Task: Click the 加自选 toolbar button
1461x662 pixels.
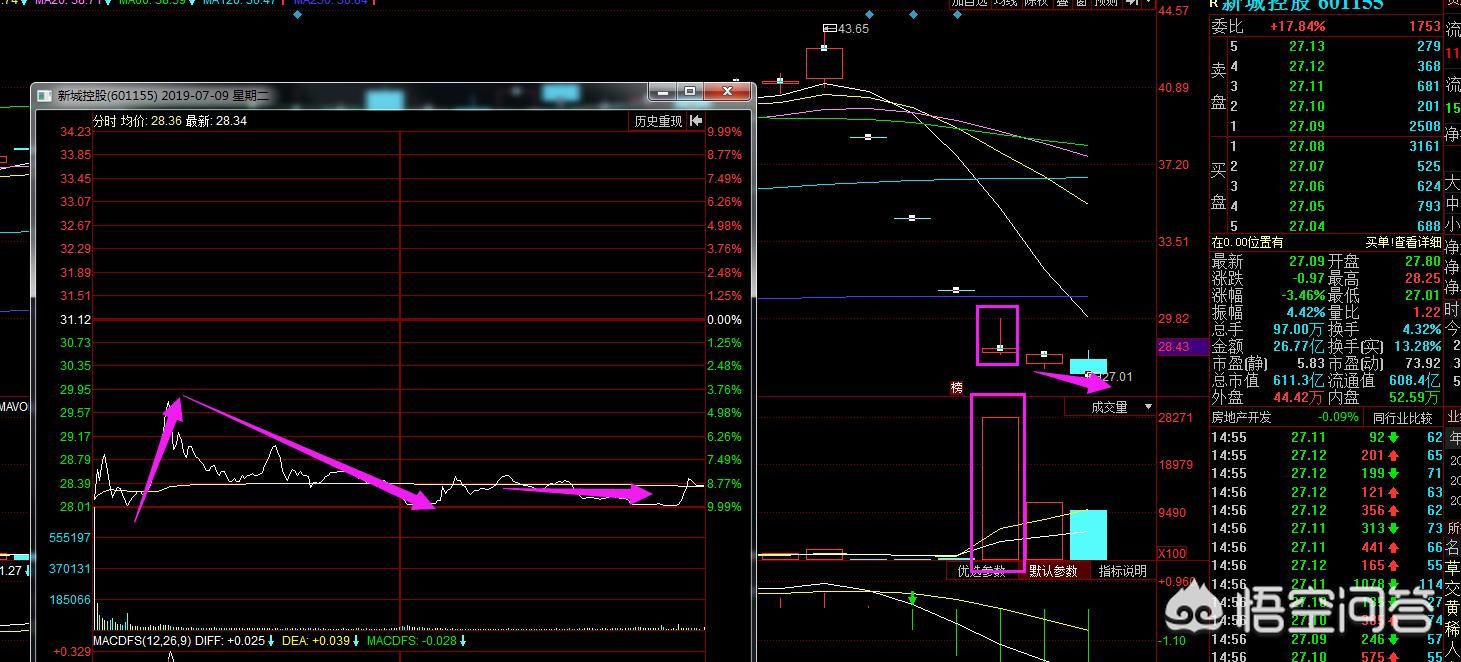Action: (969, 3)
